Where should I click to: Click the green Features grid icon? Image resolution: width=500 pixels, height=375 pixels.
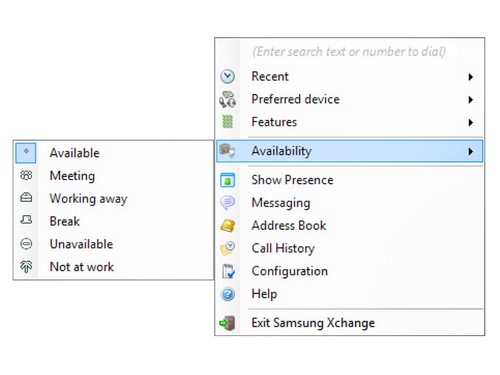[x=228, y=122]
